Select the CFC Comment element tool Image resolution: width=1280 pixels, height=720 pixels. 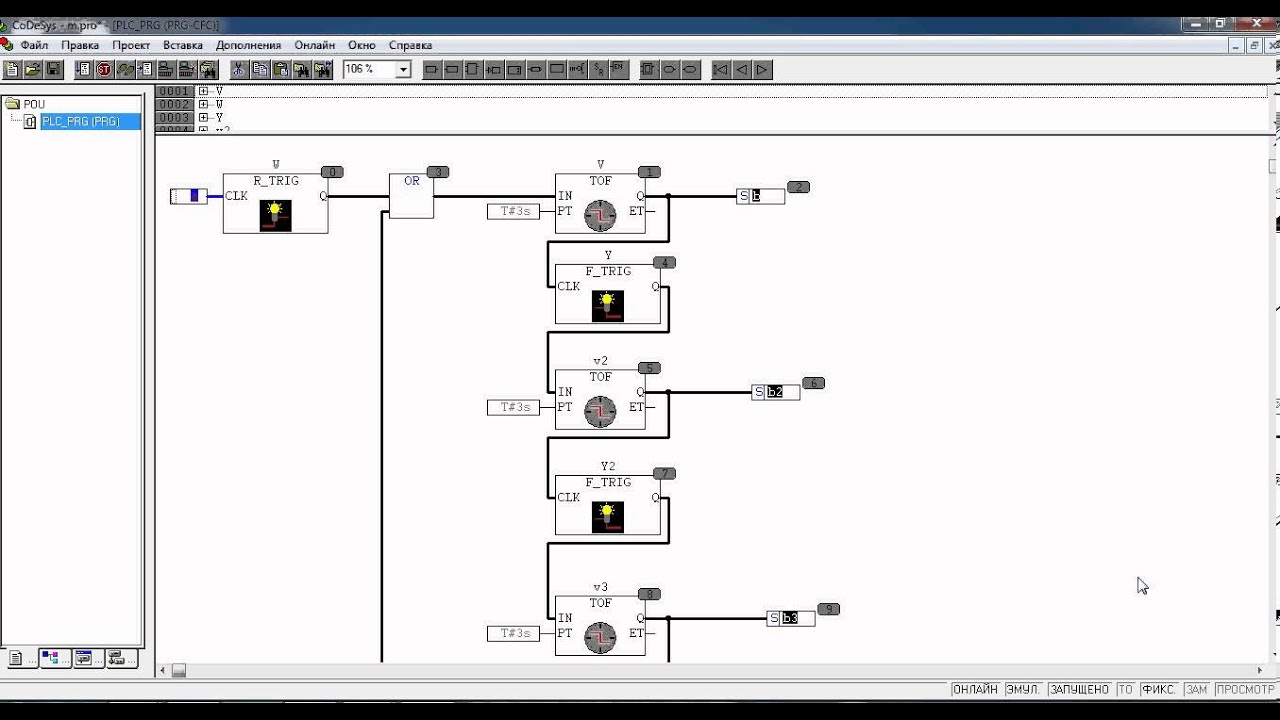(x=557, y=69)
